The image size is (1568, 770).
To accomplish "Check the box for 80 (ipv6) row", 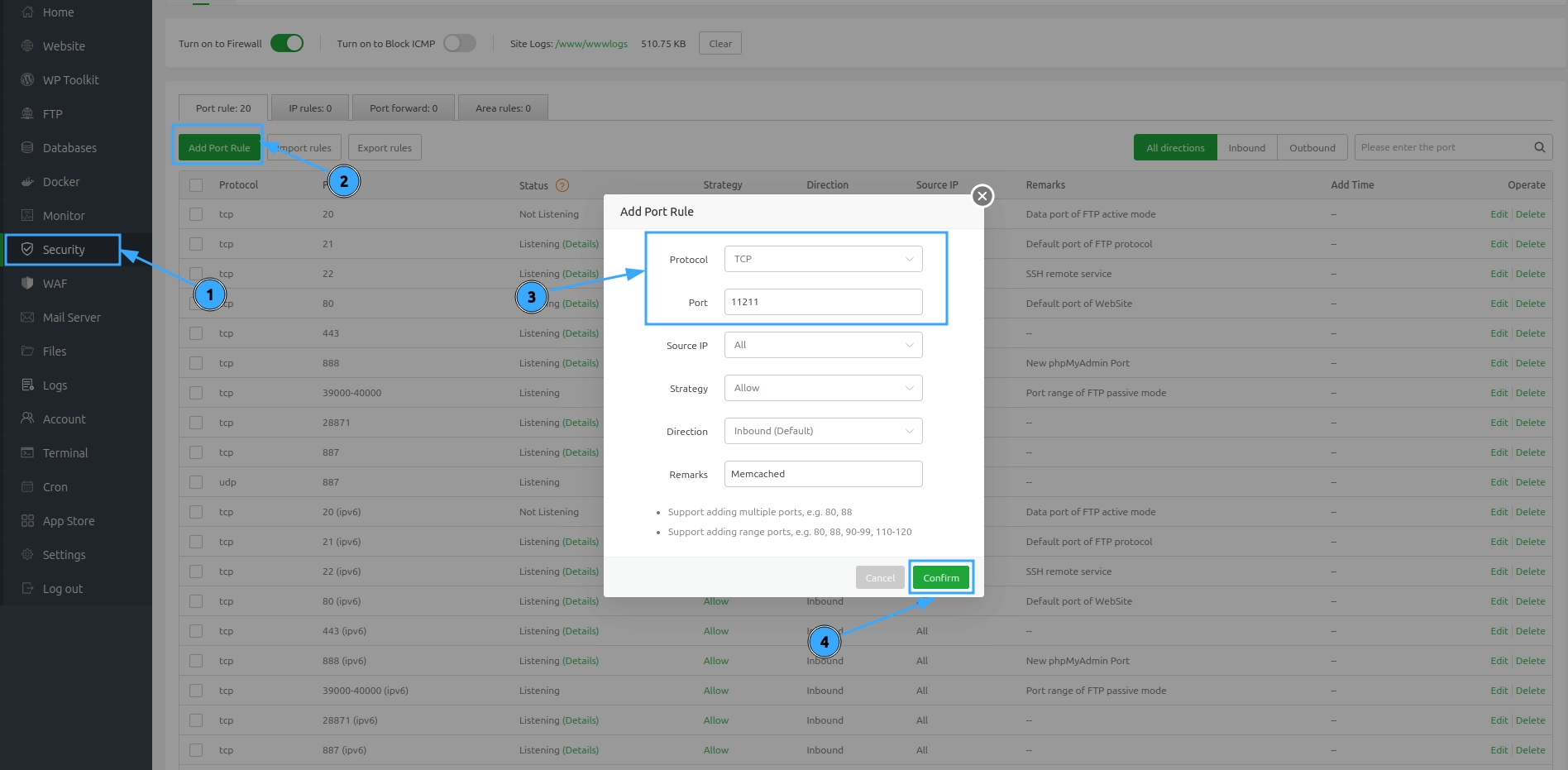I will tap(196, 601).
